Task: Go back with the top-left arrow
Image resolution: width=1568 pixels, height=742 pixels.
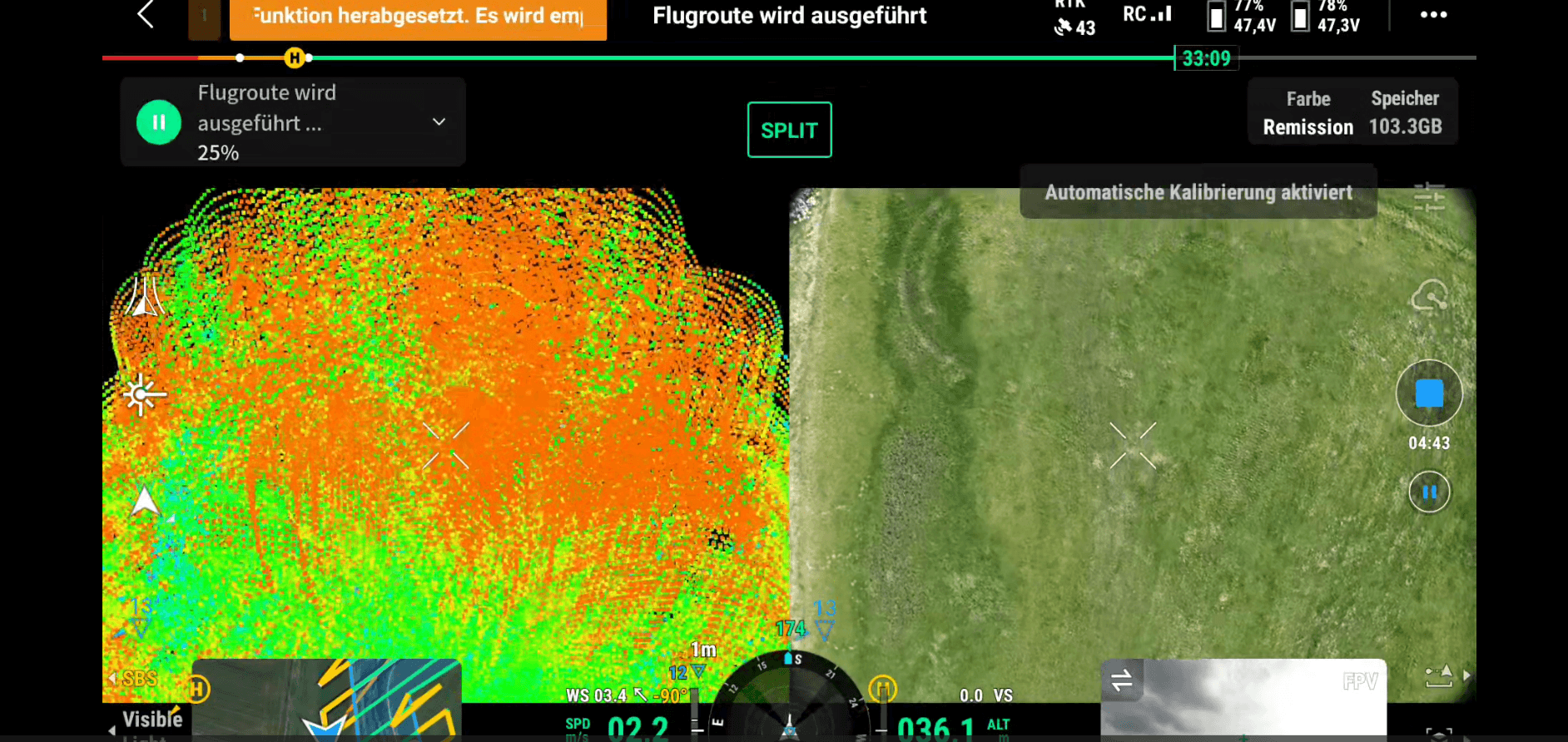Action: (146, 14)
